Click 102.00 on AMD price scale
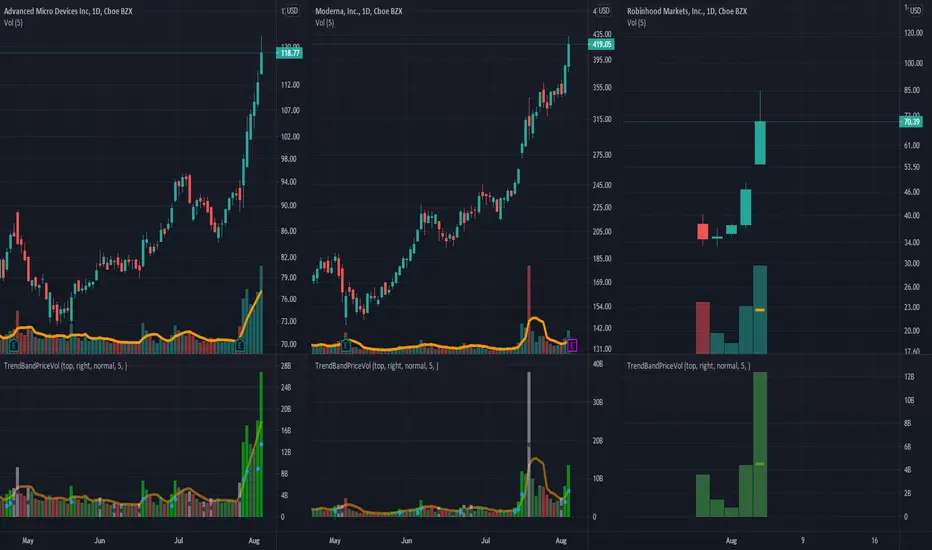This screenshot has height=550, width=932. pyautogui.click(x=290, y=136)
